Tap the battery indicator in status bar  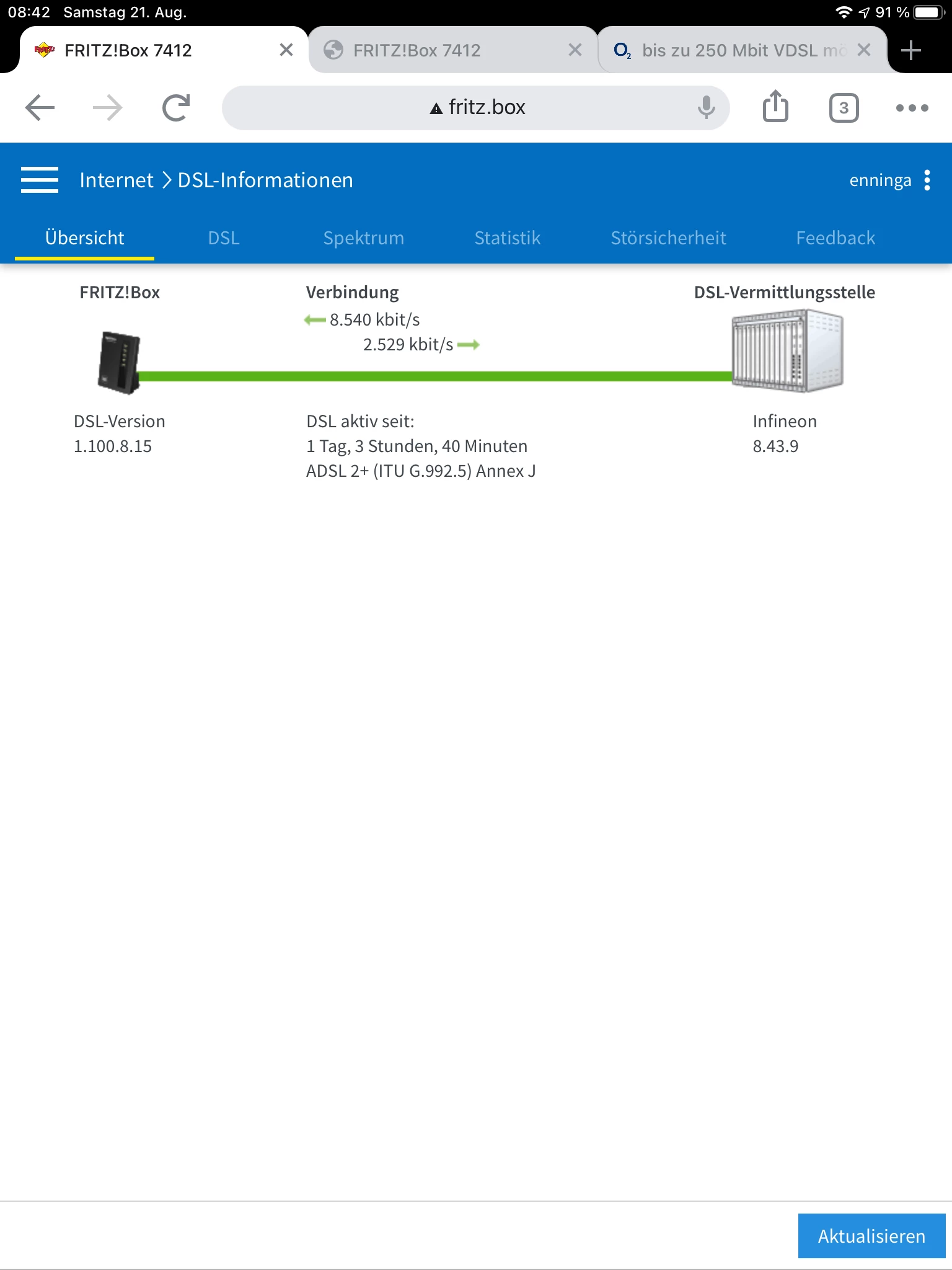(x=928, y=12)
